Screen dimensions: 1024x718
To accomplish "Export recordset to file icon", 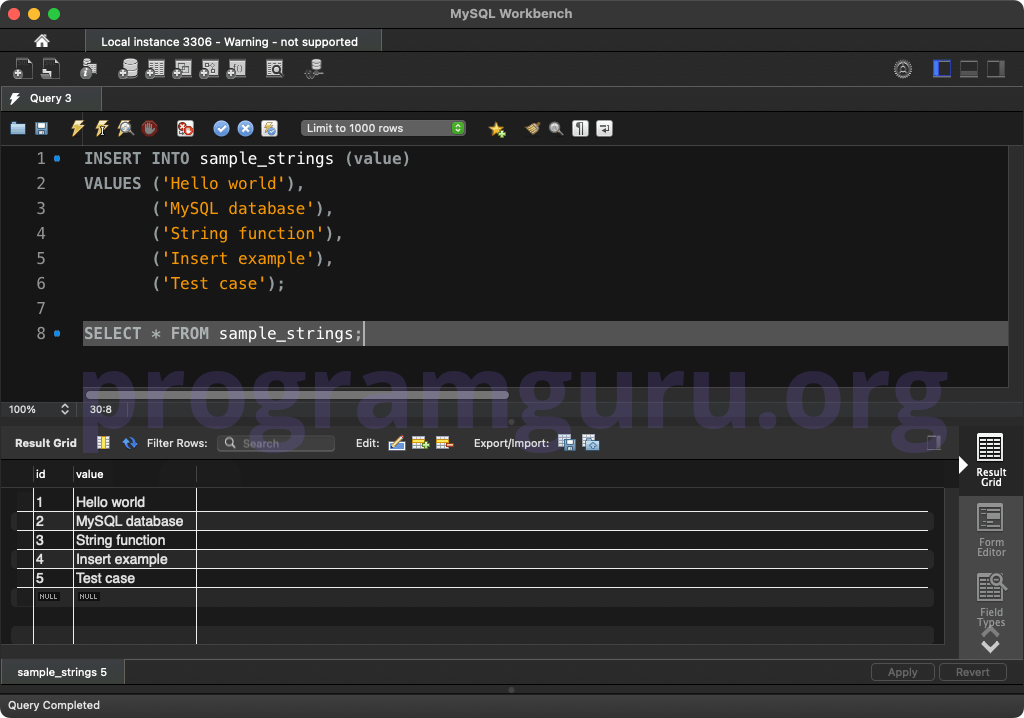I will 567,443.
